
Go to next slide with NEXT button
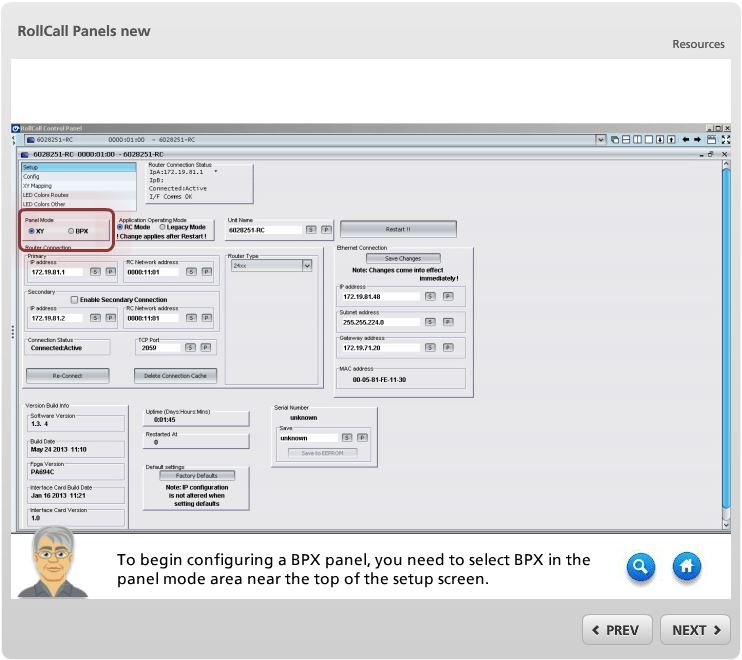pyautogui.click(x=695, y=630)
